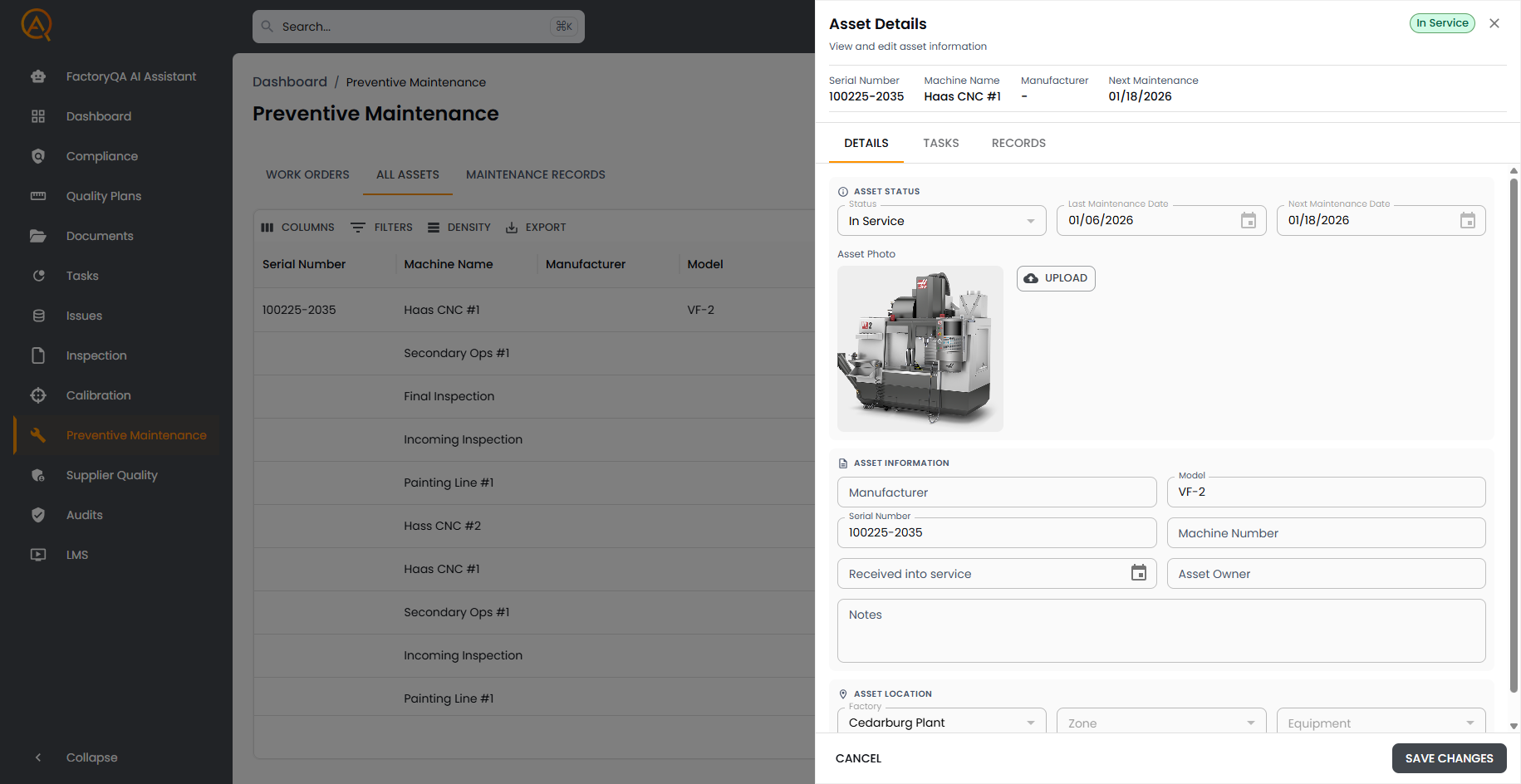Click the SAVE CHANGES button
This screenshot has height=784, width=1521.
(x=1449, y=758)
